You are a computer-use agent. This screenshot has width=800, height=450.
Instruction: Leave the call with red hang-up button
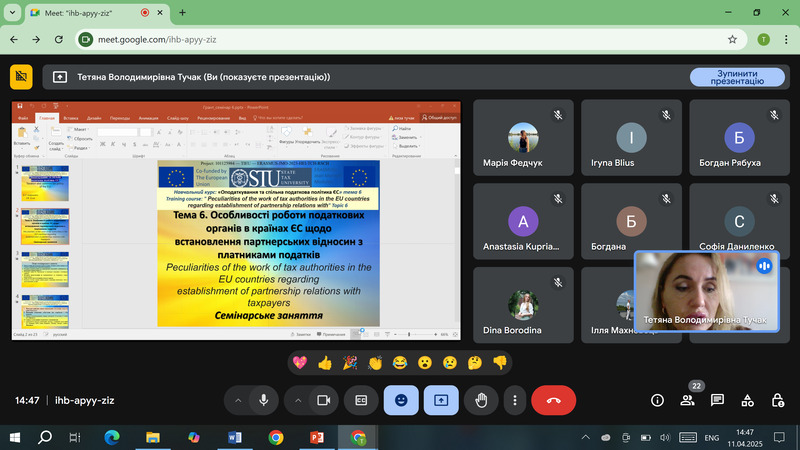coord(554,401)
